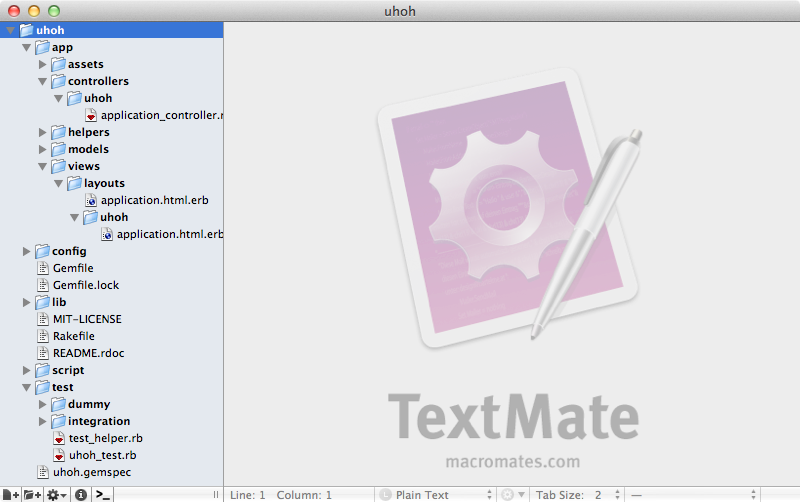Viewport: 800px width, 502px height.
Task: Click the sidebar resize grip in the bottom bar
Action: tap(216, 494)
